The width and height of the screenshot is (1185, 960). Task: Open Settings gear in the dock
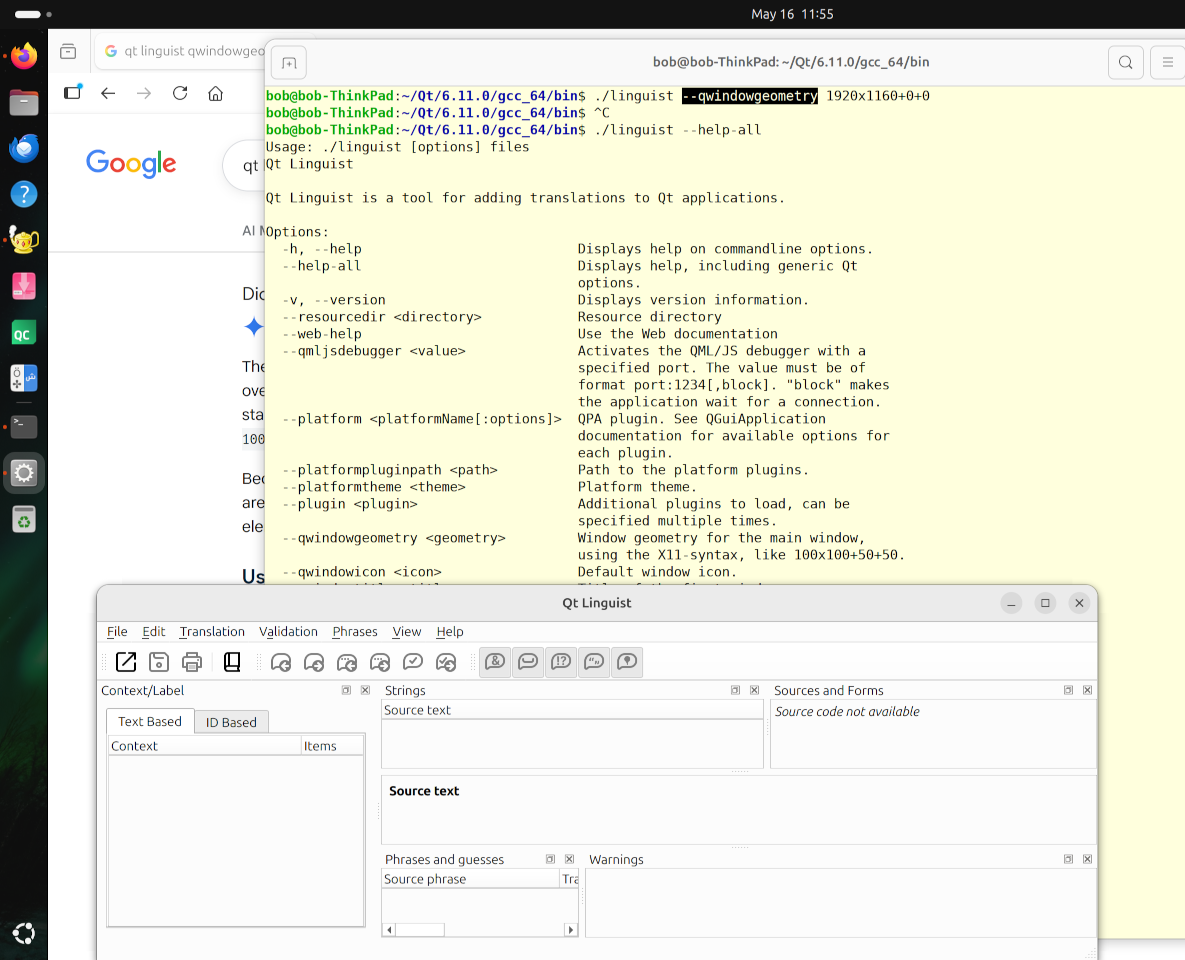click(x=24, y=473)
